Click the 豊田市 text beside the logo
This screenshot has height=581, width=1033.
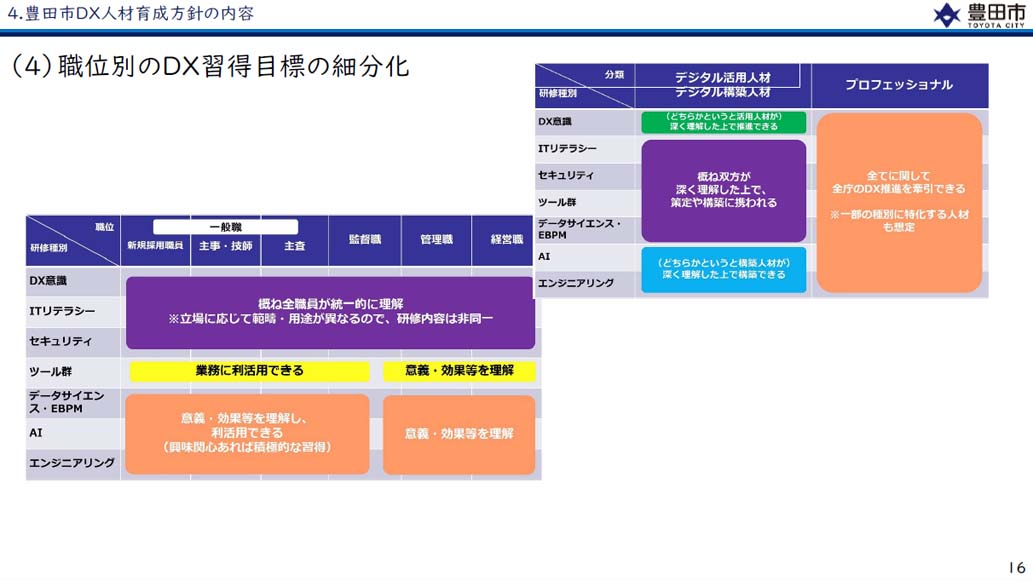(x=993, y=12)
